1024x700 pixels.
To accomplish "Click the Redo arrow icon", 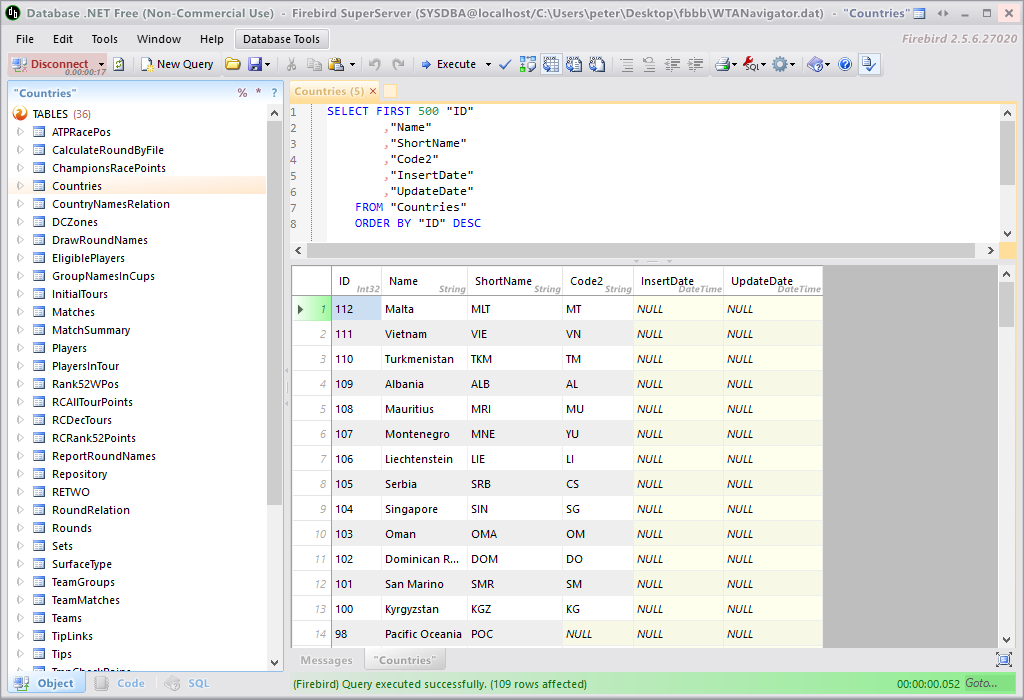I will 398,64.
